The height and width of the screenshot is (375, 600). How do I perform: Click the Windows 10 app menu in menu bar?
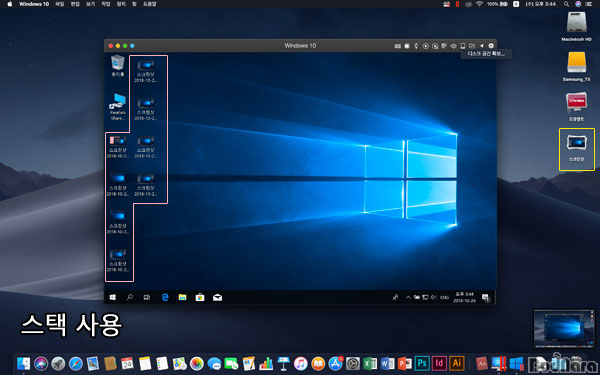(x=34, y=4)
